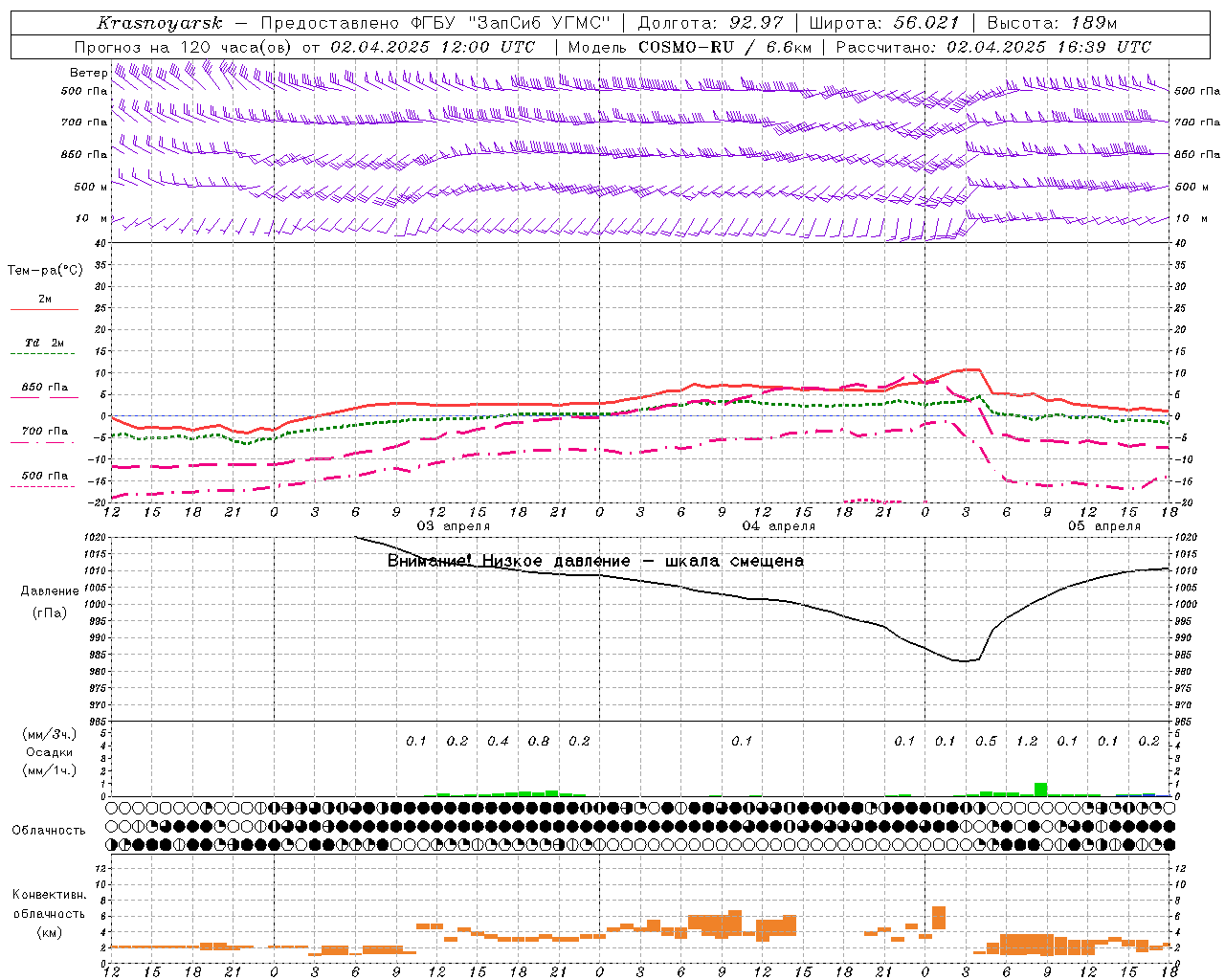Image resolution: width=1225 pixels, height=980 pixels.
Task: Click the "0.4" precipitation value
Action: coord(498,742)
